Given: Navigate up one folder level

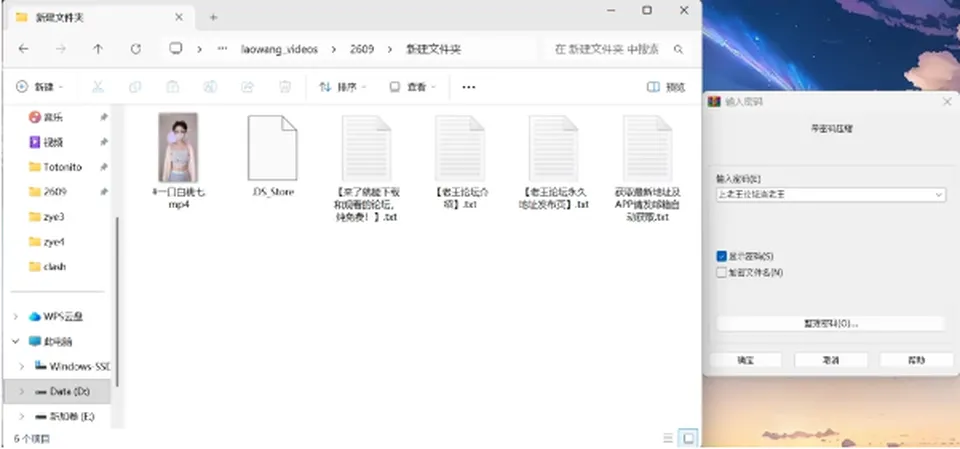Looking at the screenshot, I should [98, 49].
